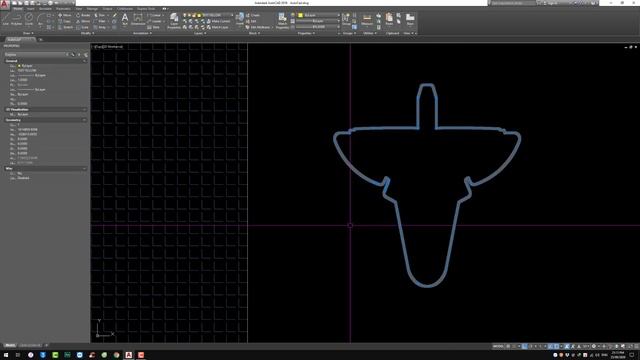Viewport: 640px width, 360px height.
Task: Click the Create block button
Action: click(x=253, y=15)
